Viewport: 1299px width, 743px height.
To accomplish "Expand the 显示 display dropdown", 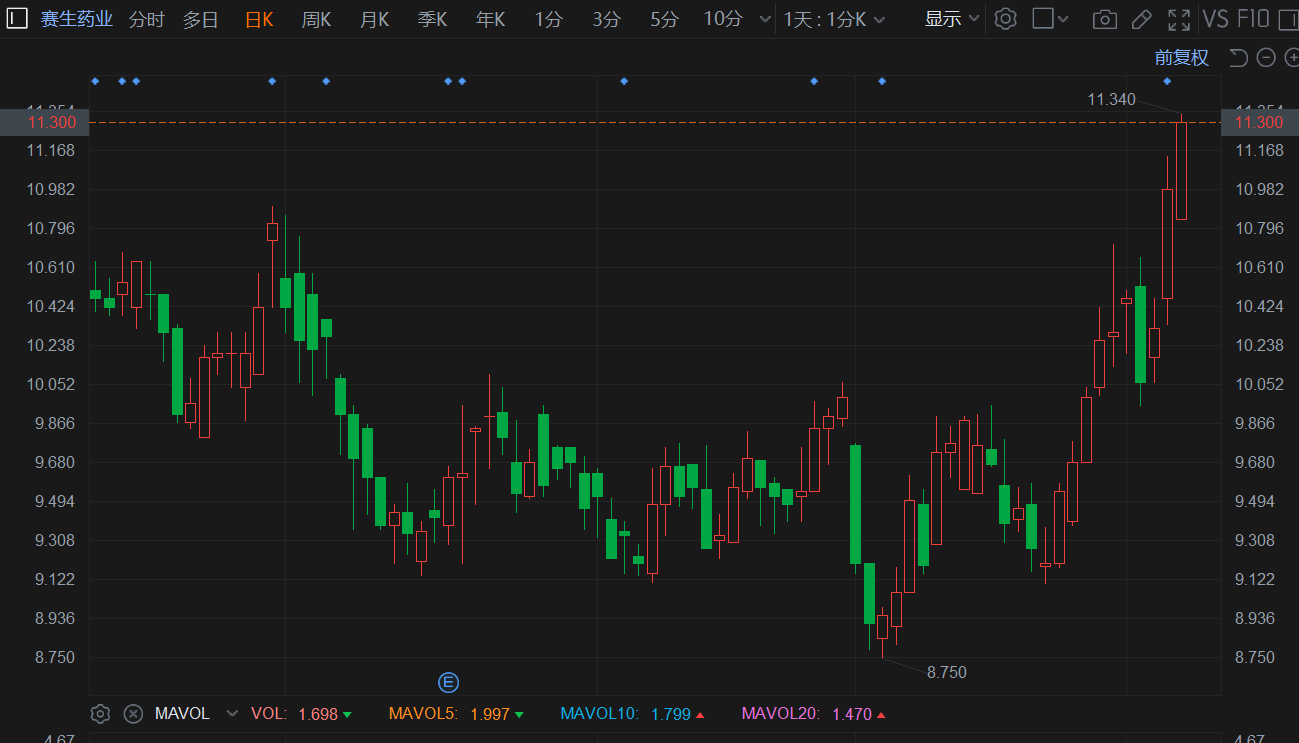I will 951,19.
